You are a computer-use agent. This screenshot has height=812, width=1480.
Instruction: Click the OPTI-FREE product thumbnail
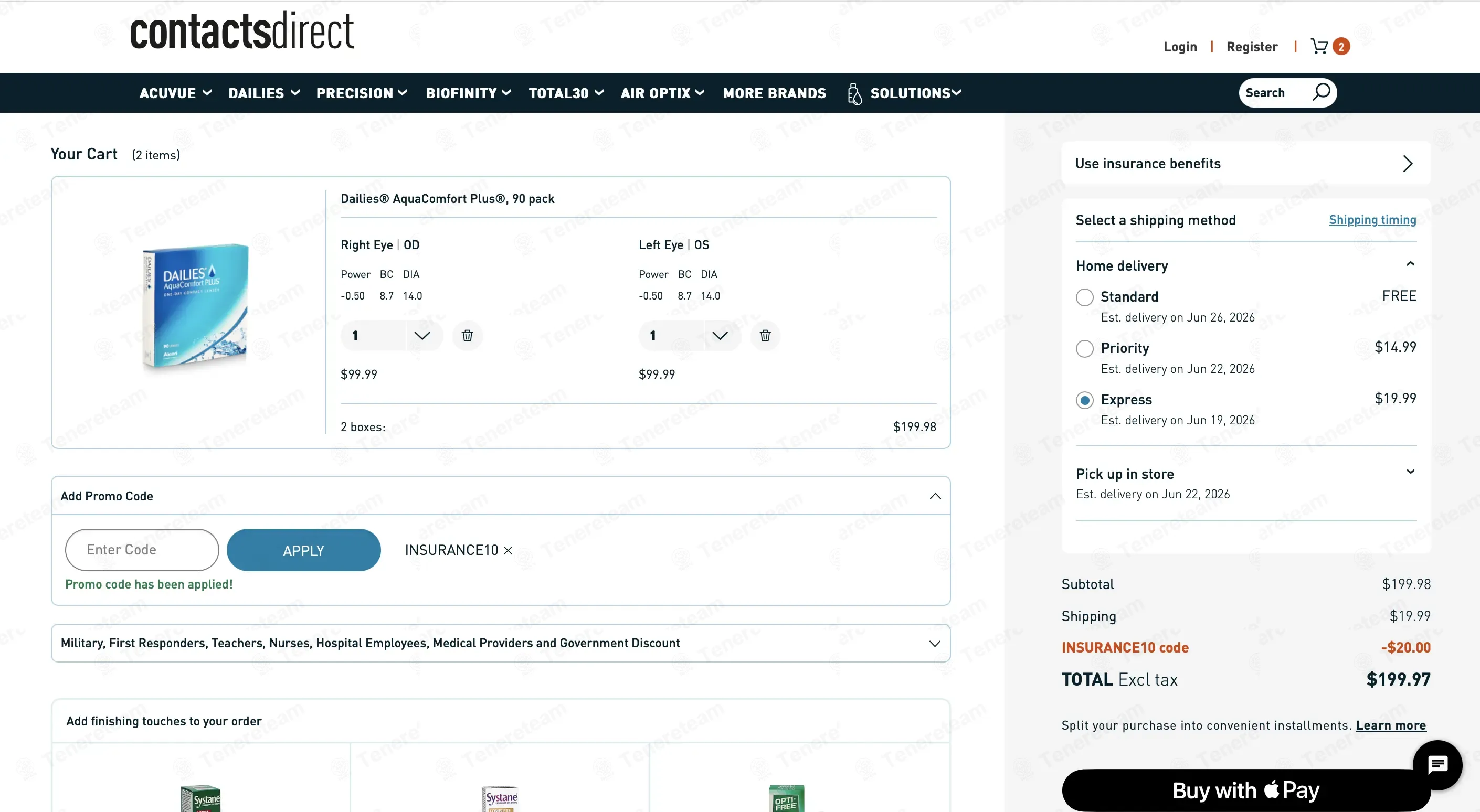(x=786, y=798)
